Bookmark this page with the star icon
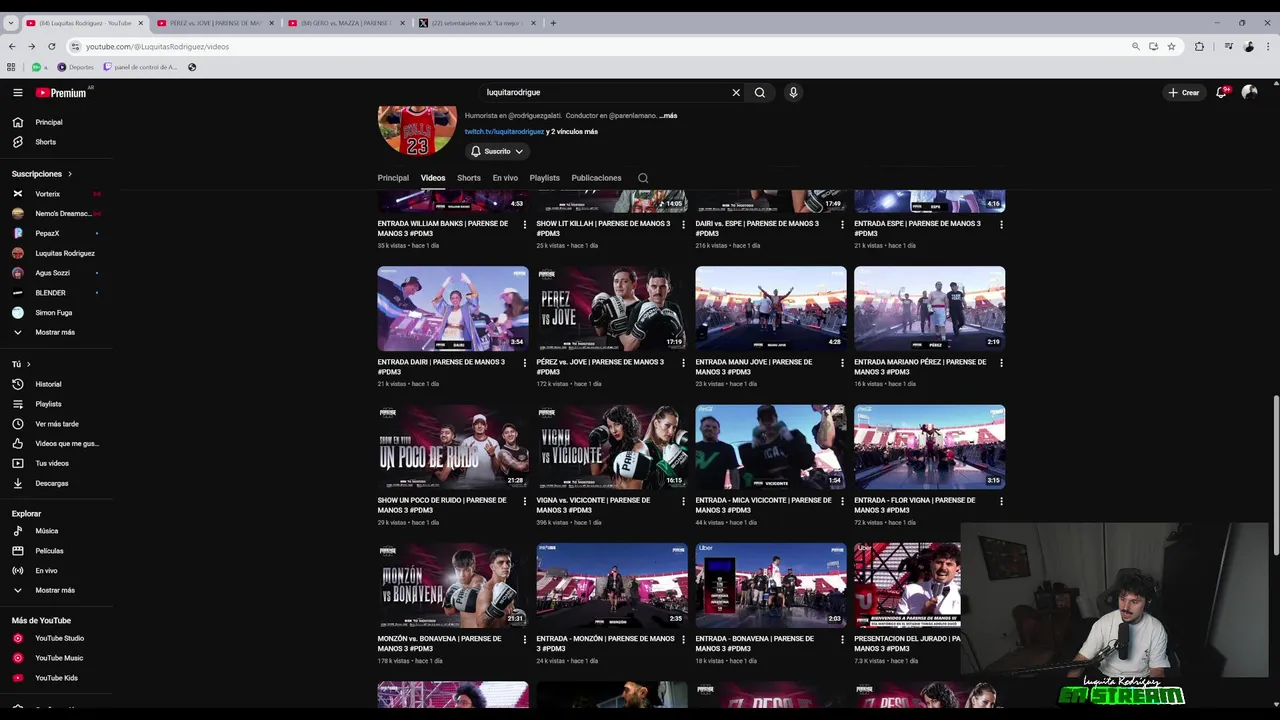This screenshot has height=720, width=1280. [x=1171, y=46]
